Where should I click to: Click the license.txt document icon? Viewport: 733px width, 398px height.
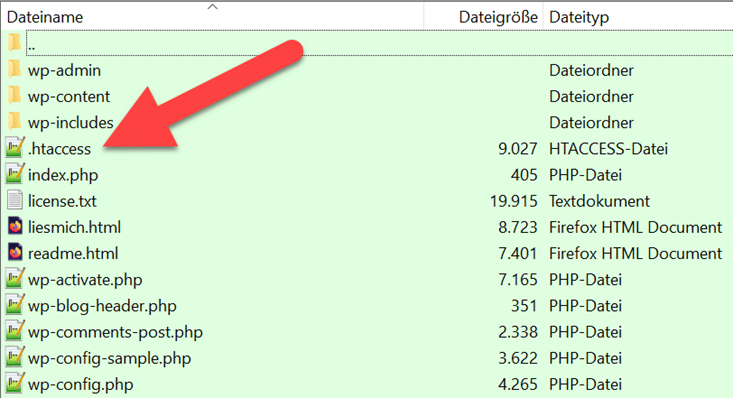pos(14,201)
